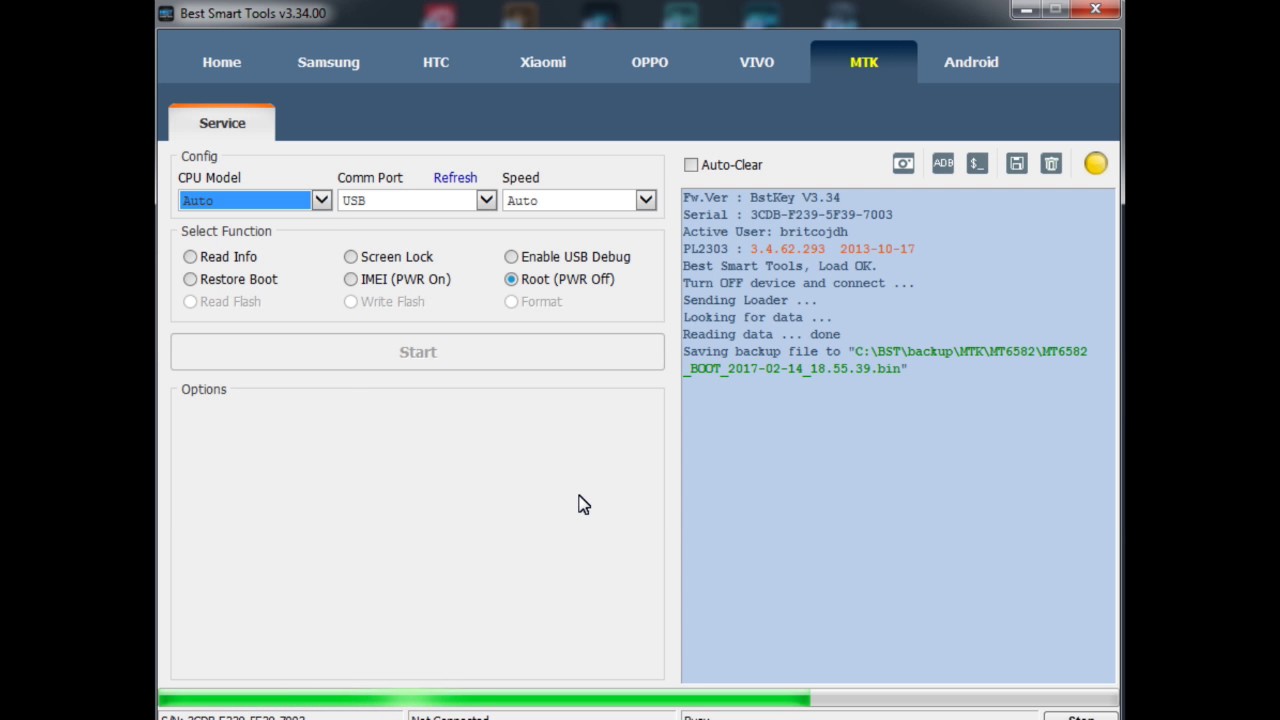
Task: Select the Root (PWR Off) radio button
Action: point(511,279)
